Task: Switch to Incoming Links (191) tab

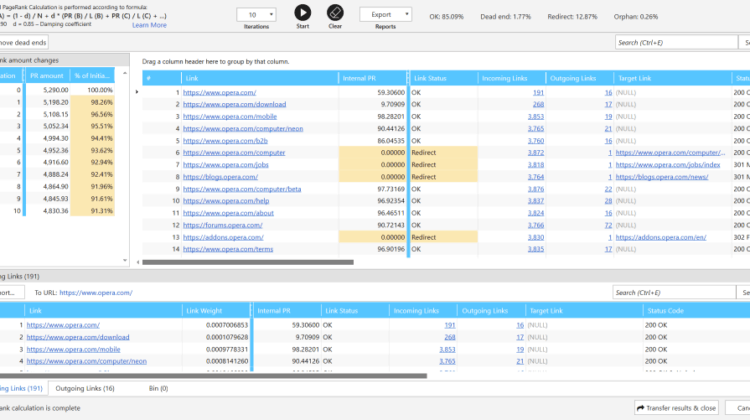Action: click(23, 388)
